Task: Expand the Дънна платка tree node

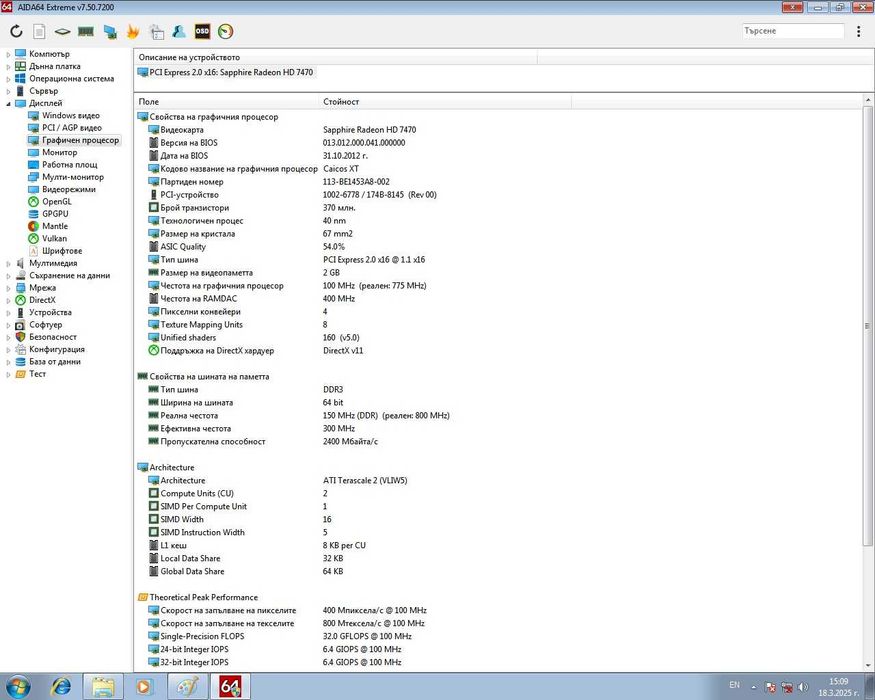Action: coord(8,67)
